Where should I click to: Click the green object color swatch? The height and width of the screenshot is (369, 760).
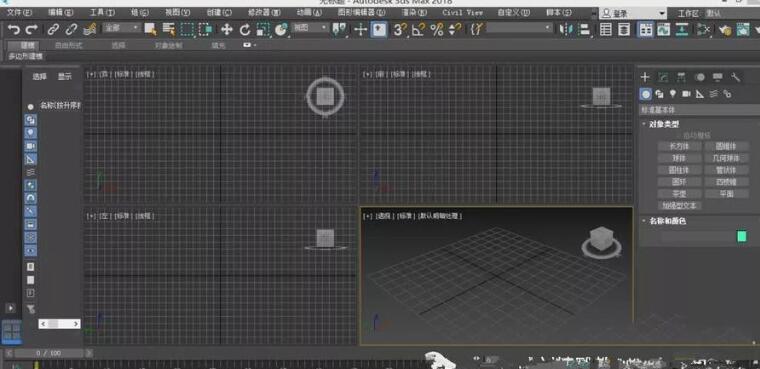tap(742, 236)
